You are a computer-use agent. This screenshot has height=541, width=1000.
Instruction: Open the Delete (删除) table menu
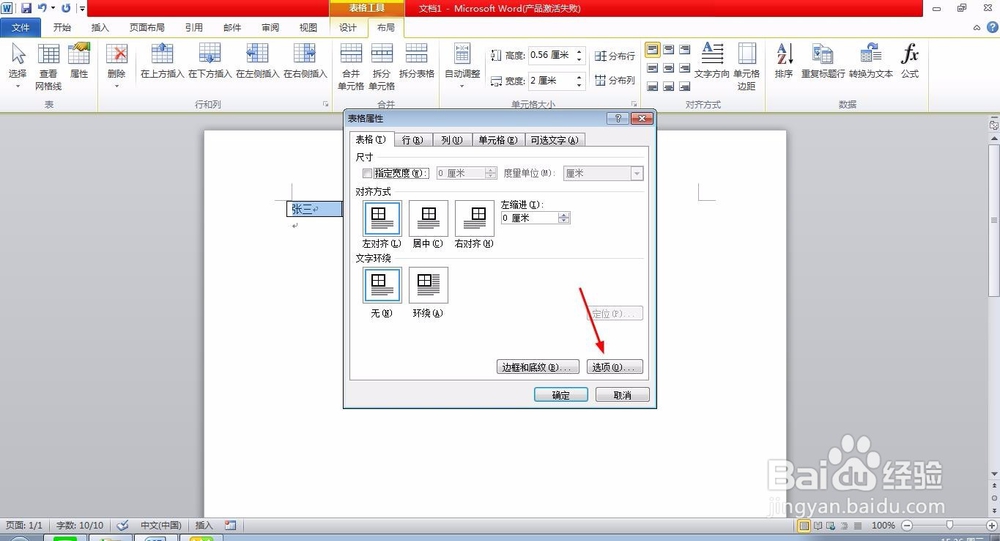coord(116,66)
